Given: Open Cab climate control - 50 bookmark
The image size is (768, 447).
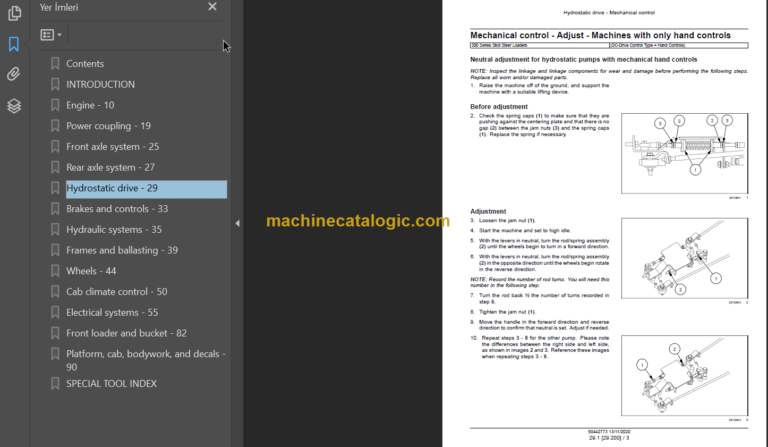Looking at the screenshot, I should tap(117, 292).
